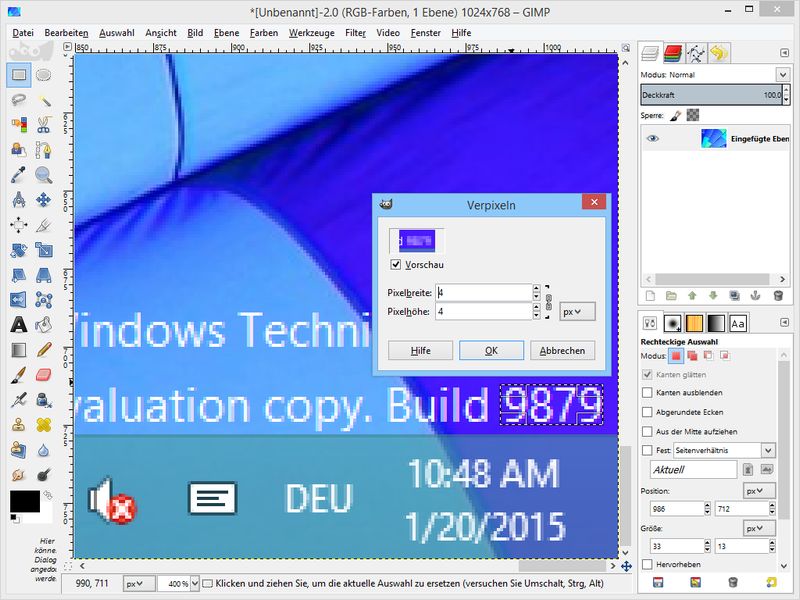
Task: Activate the Blur/Sharpen droplet tool
Action: 44,449
